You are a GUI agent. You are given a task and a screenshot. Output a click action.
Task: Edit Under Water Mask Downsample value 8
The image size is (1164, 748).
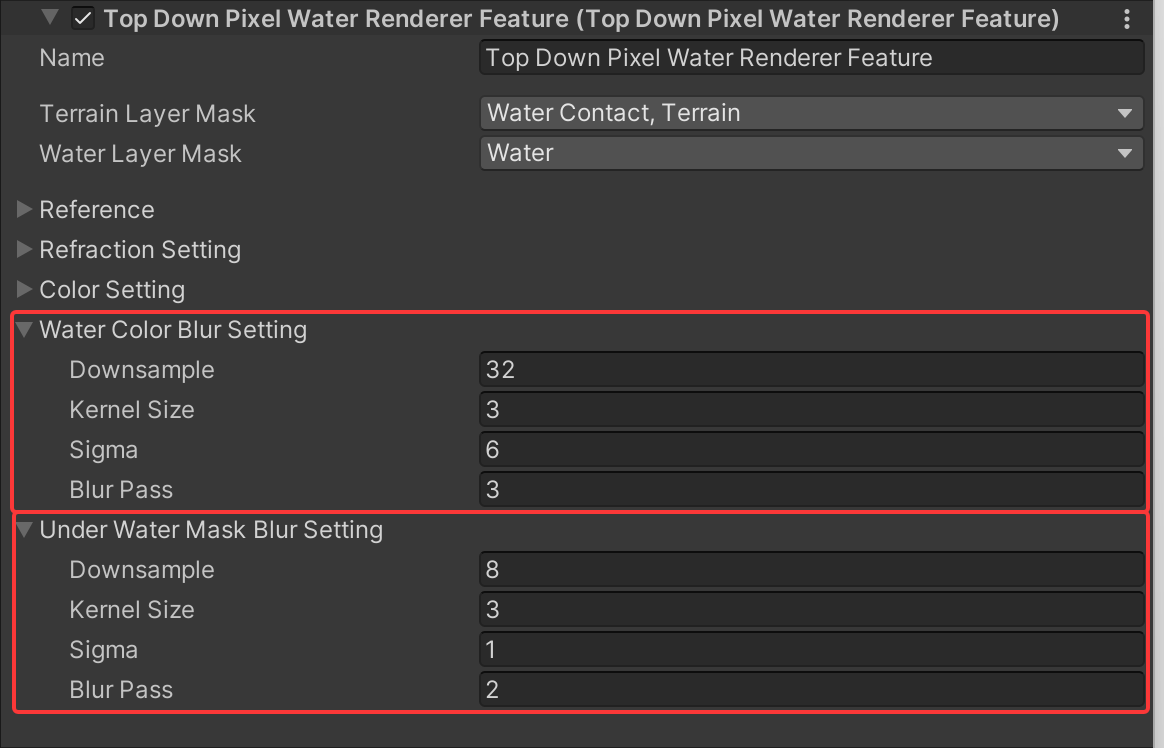(x=810, y=569)
